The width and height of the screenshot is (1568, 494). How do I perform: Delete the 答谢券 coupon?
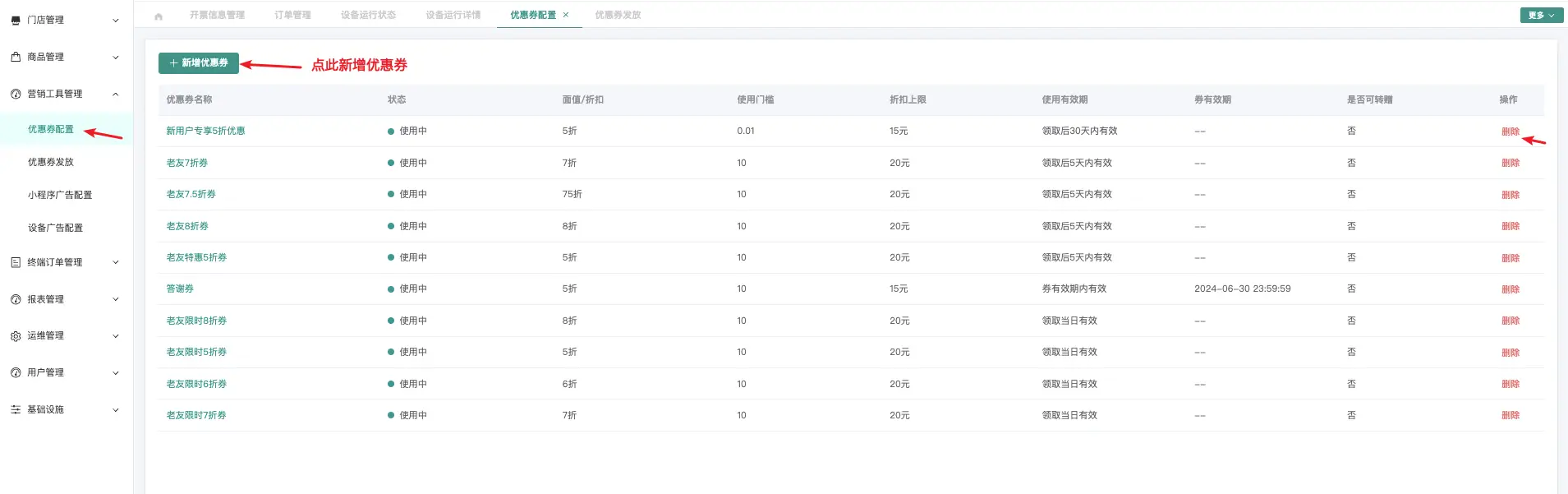(x=1510, y=289)
